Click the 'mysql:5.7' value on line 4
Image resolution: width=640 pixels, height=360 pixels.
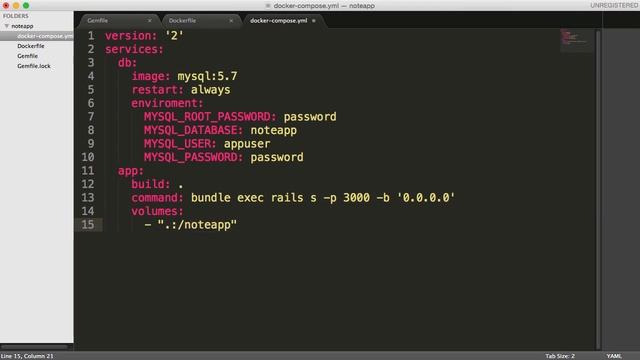point(207,76)
